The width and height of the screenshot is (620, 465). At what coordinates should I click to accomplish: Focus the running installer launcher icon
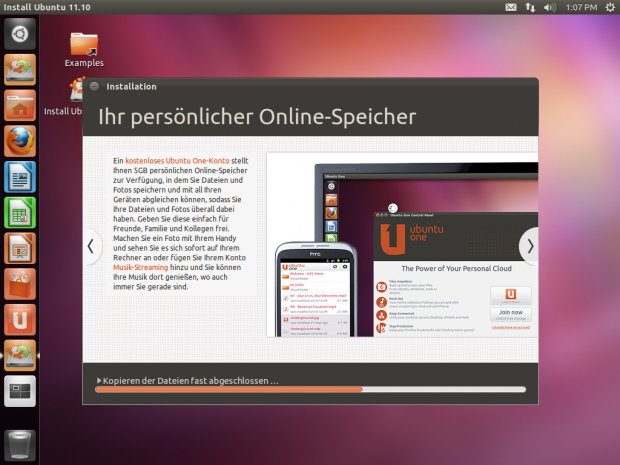point(20,355)
